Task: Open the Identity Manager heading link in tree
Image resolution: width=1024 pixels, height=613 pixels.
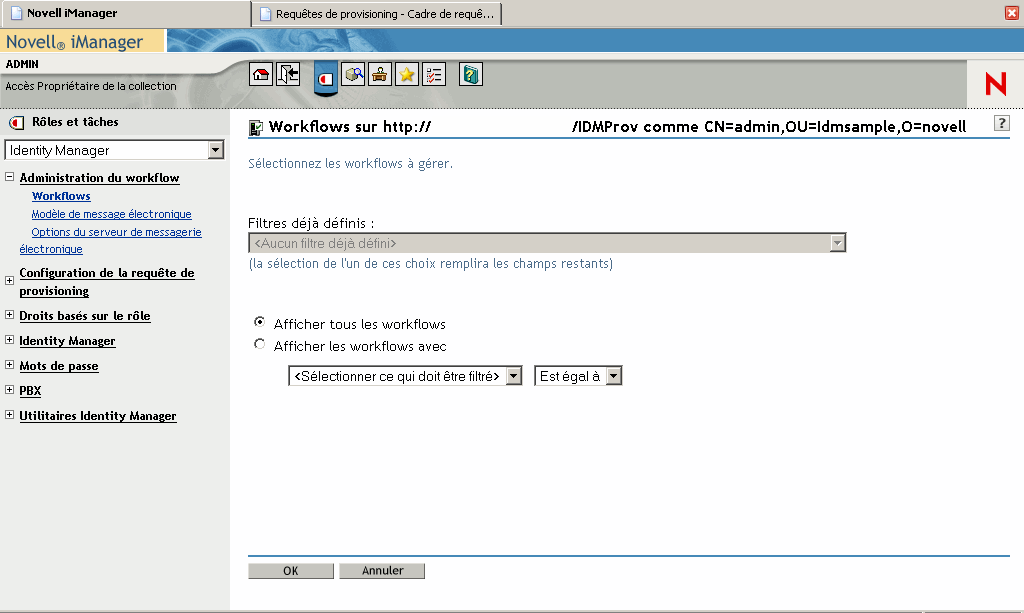Action: [67, 341]
